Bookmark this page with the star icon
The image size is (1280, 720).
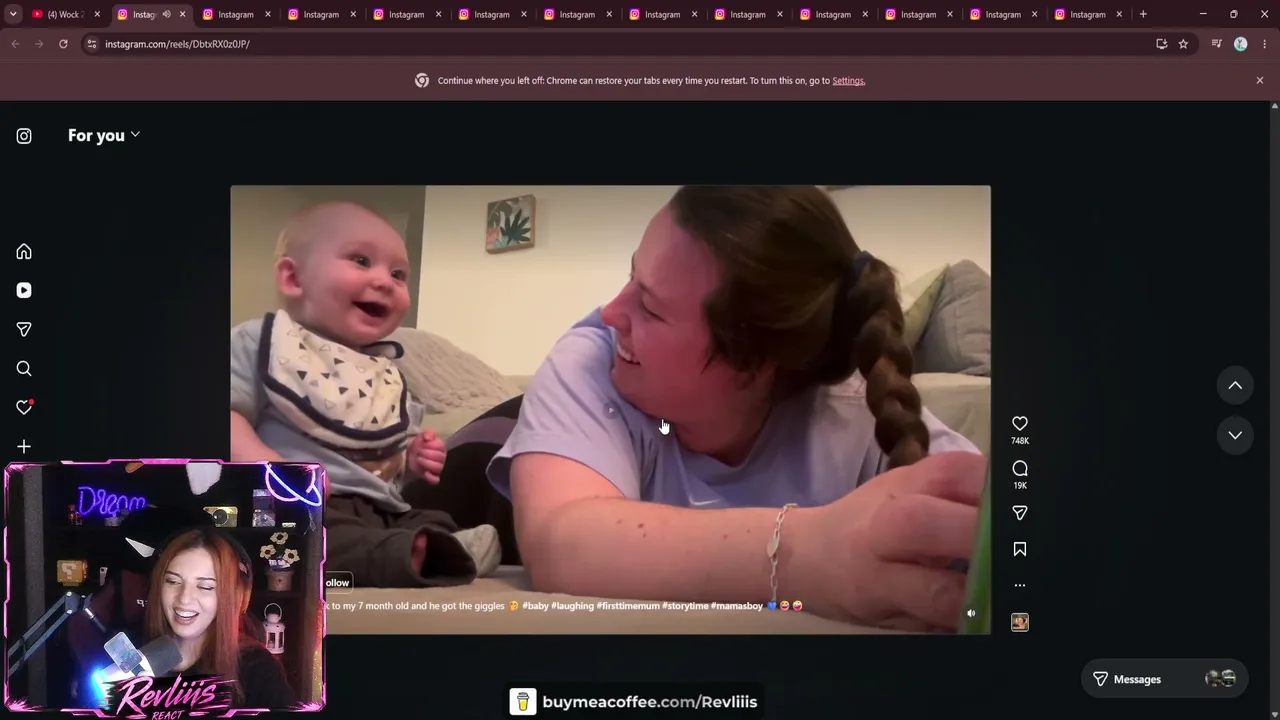coord(1183,44)
